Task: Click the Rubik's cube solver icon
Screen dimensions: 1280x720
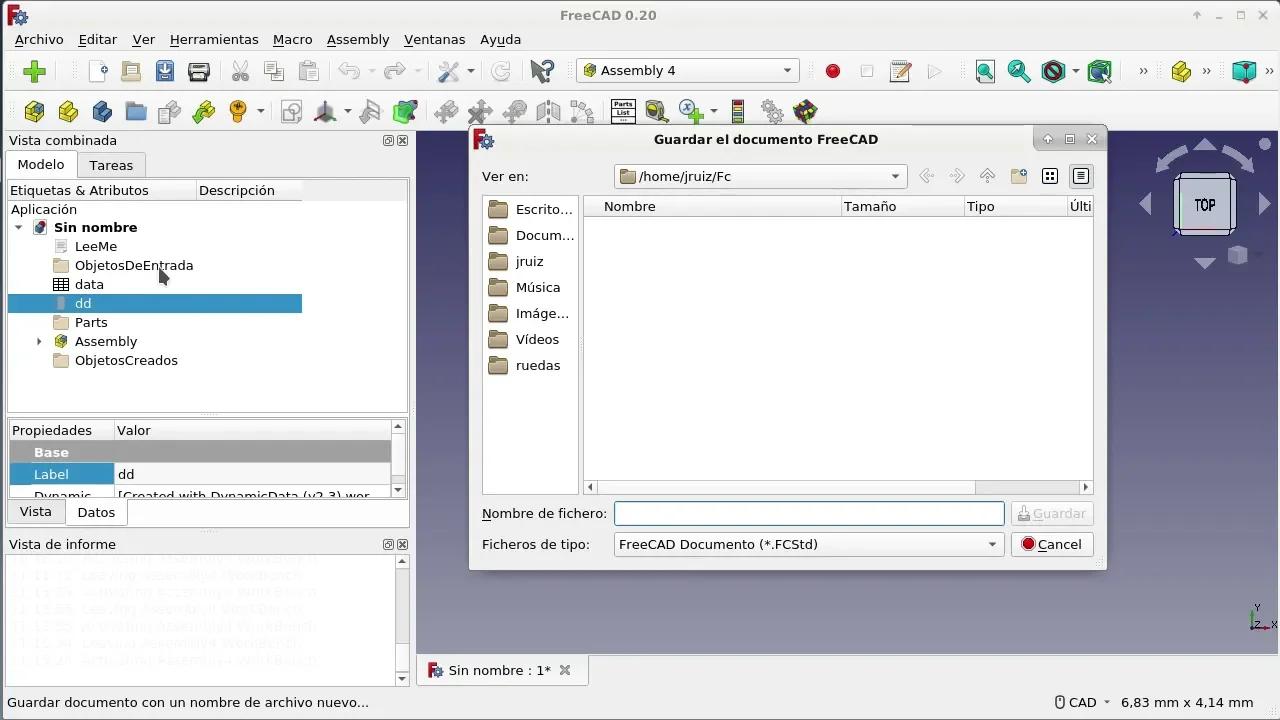Action: [x=803, y=111]
